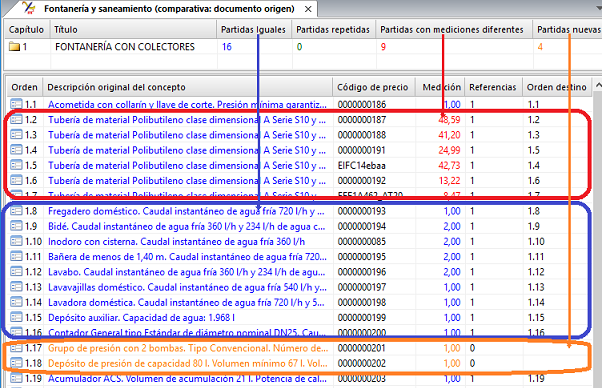The image size is (603, 389).
Task: Click the row icon for item 1.15
Action: pos(16,318)
